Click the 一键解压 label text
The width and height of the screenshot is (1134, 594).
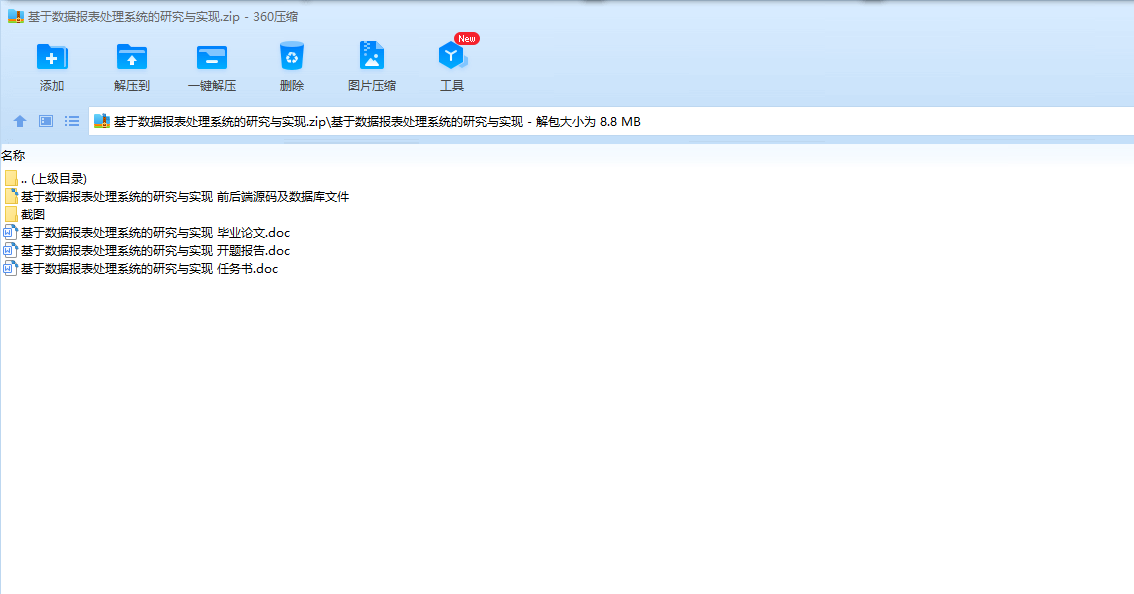[212, 85]
